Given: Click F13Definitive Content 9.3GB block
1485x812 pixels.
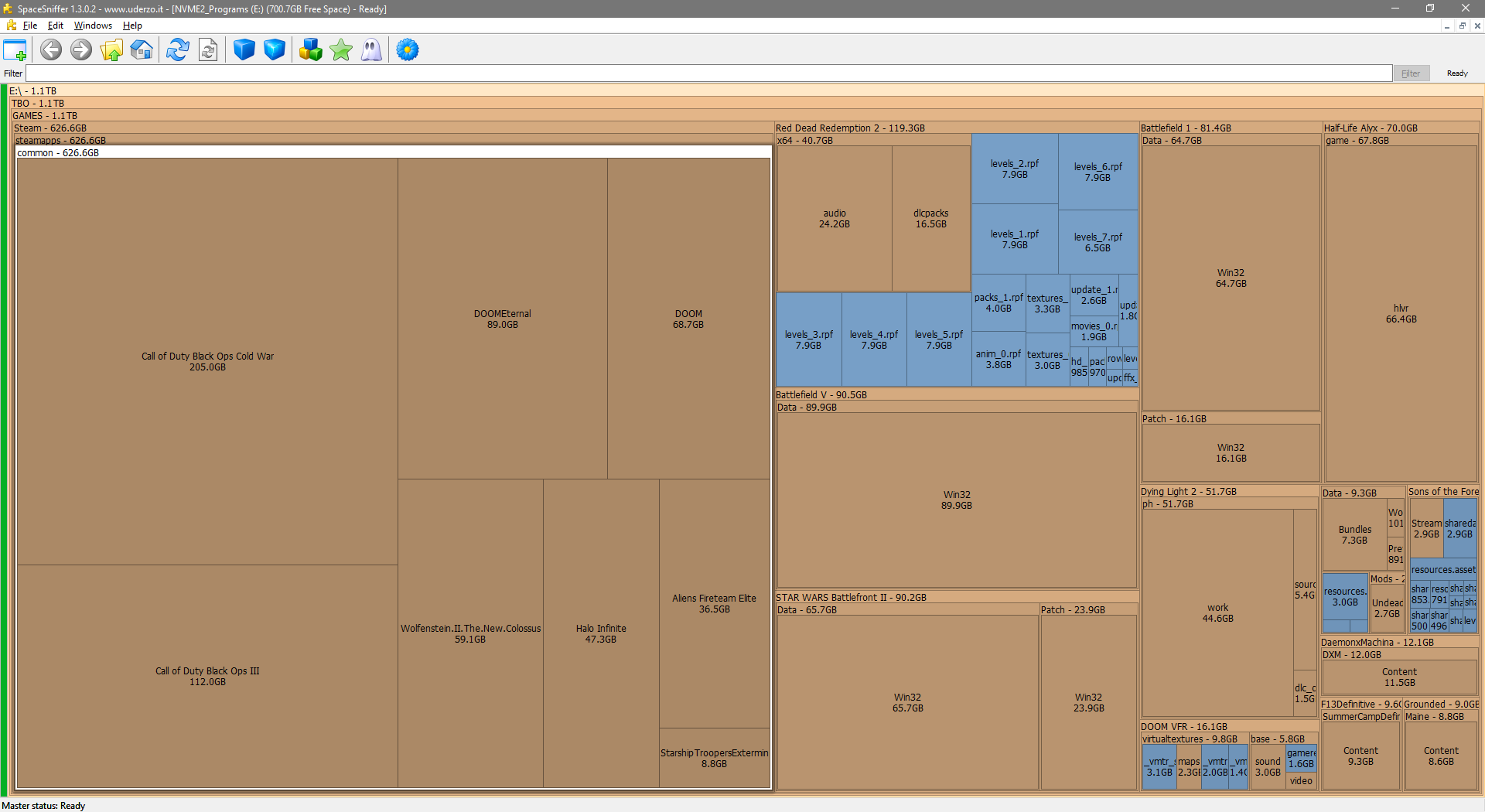Looking at the screenshot, I should [x=1360, y=756].
